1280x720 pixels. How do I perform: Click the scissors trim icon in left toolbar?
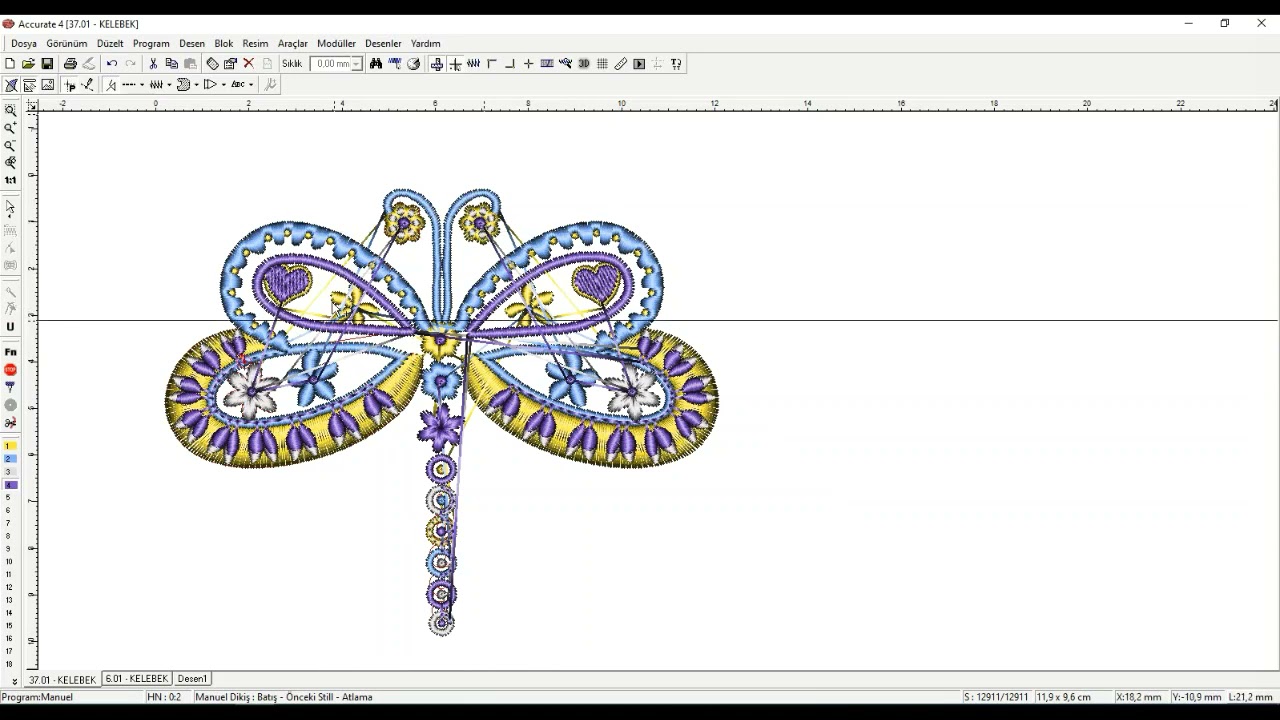11,423
